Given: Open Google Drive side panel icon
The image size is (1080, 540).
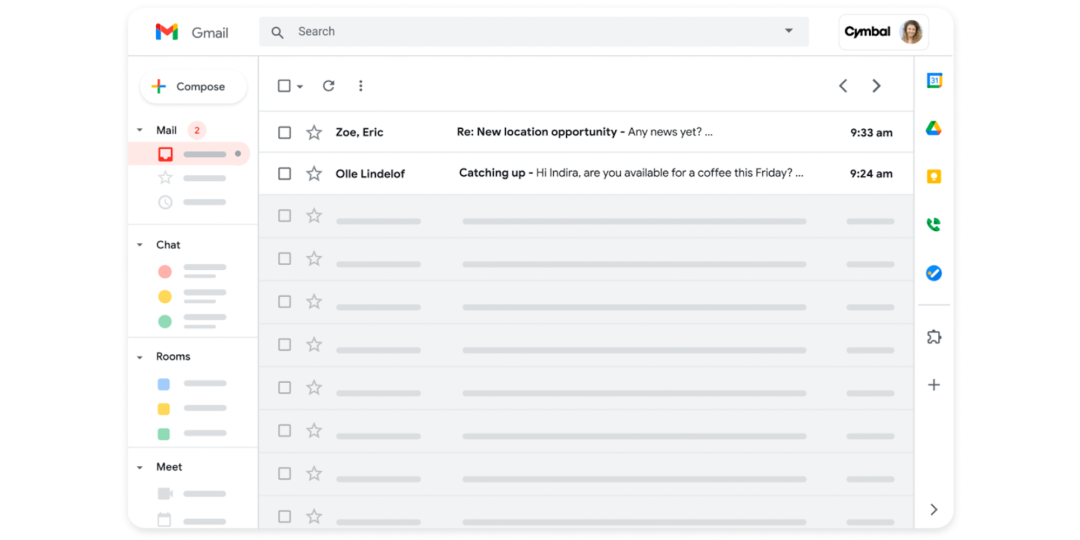Looking at the screenshot, I should click(x=934, y=129).
